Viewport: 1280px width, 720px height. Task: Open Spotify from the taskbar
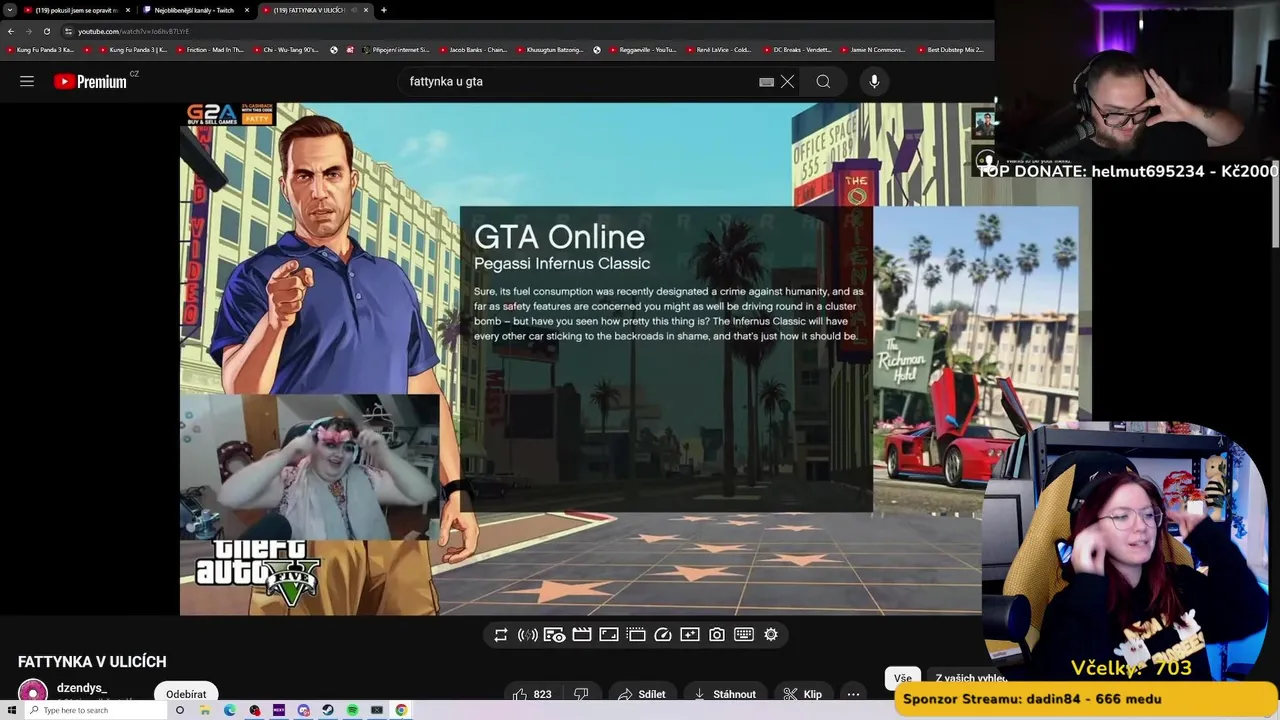click(353, 710)
